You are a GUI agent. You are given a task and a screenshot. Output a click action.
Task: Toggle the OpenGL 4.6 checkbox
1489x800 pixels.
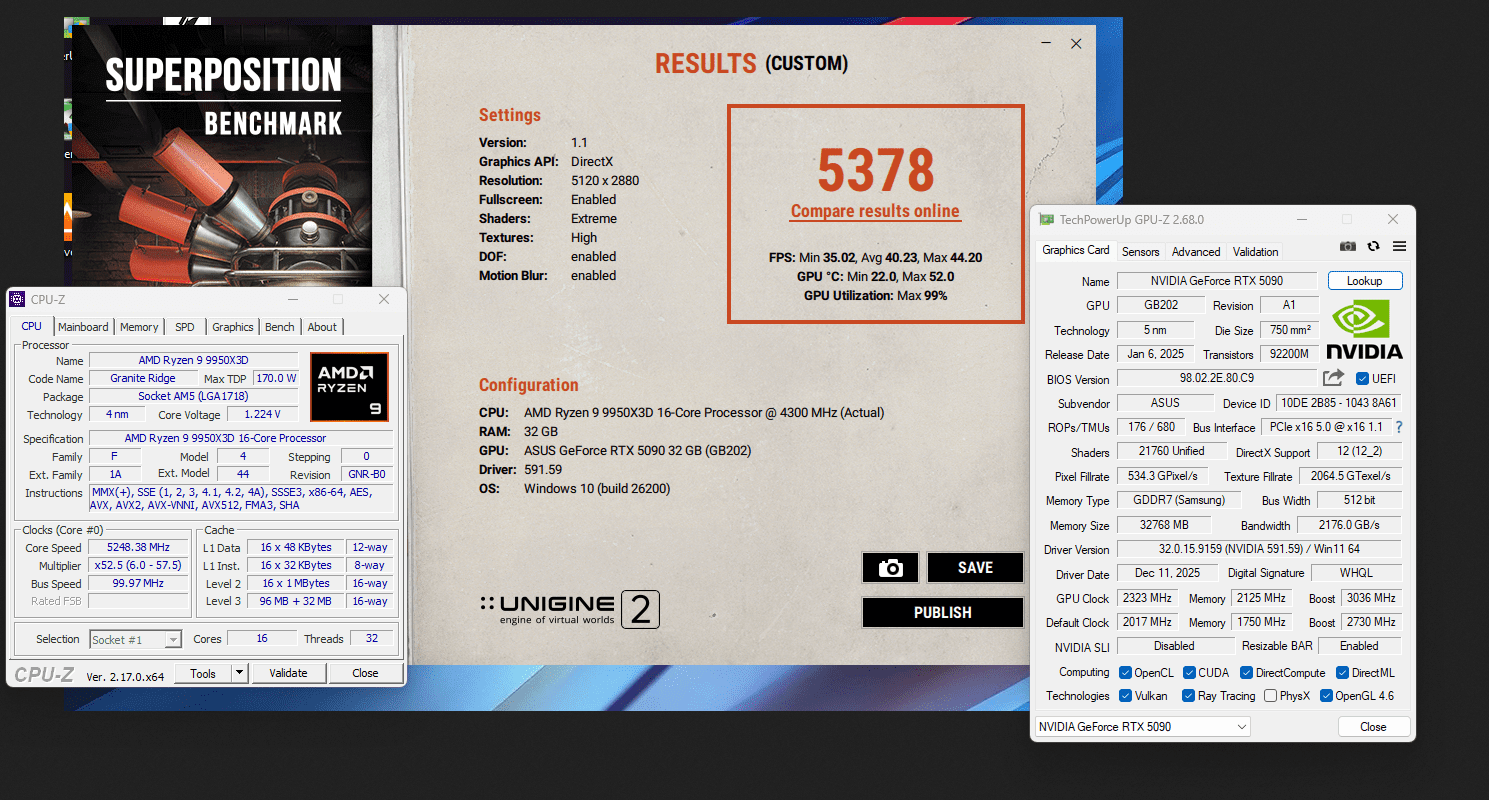[x=1326, y=696]
